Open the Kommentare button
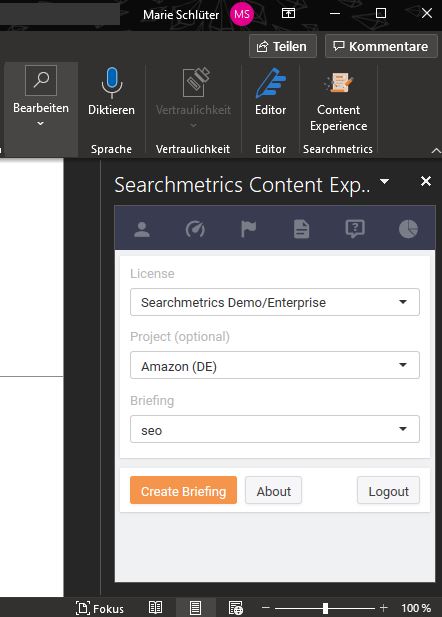The width and height of the screenshot is (442, 617). pyautogui.click(x=381, y=46)
